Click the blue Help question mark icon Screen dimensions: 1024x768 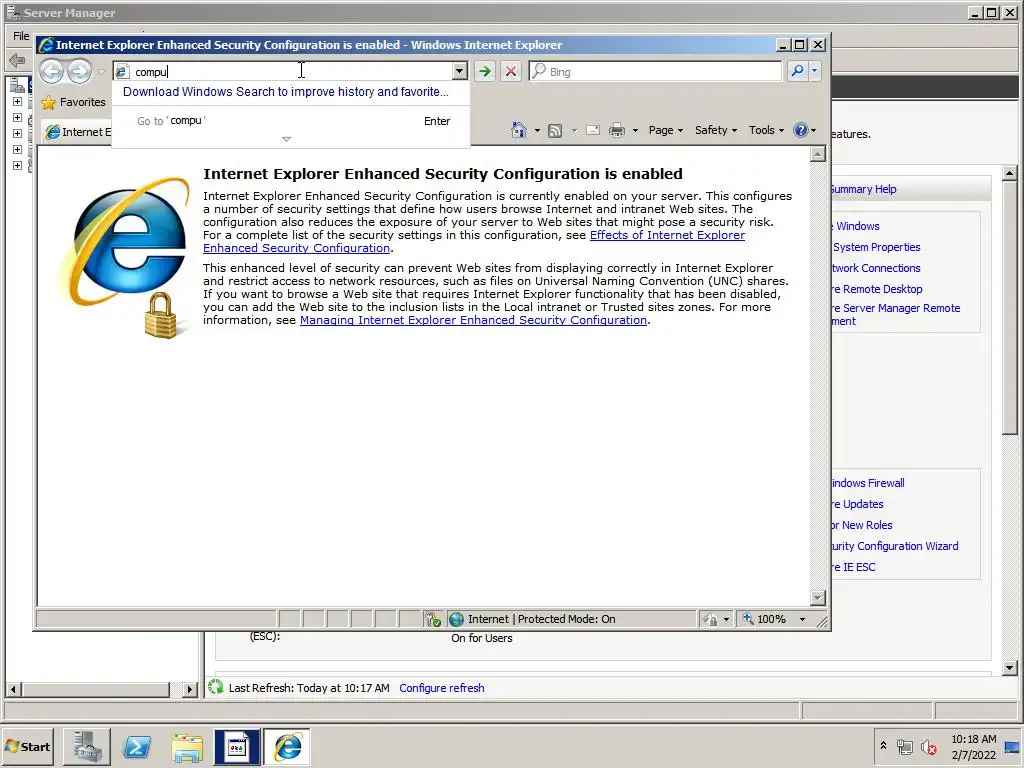(801, 130)
